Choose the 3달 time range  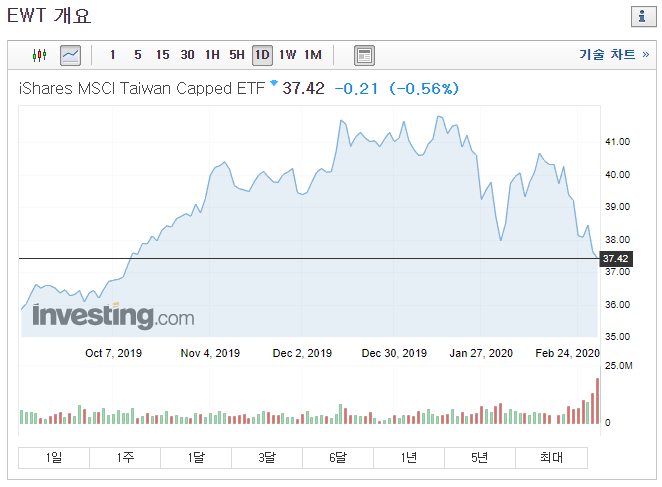click(267, 457)
